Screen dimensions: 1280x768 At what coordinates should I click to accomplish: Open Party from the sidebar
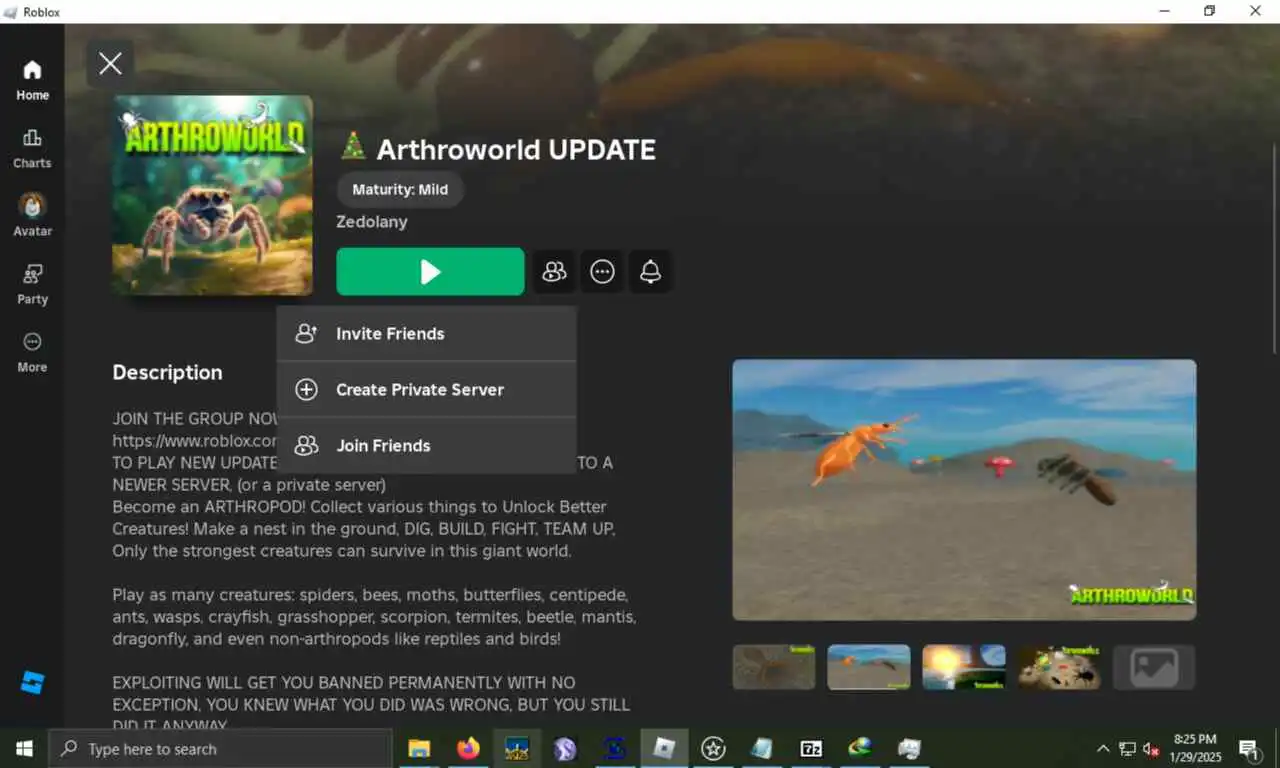click(x=32, y=285)
